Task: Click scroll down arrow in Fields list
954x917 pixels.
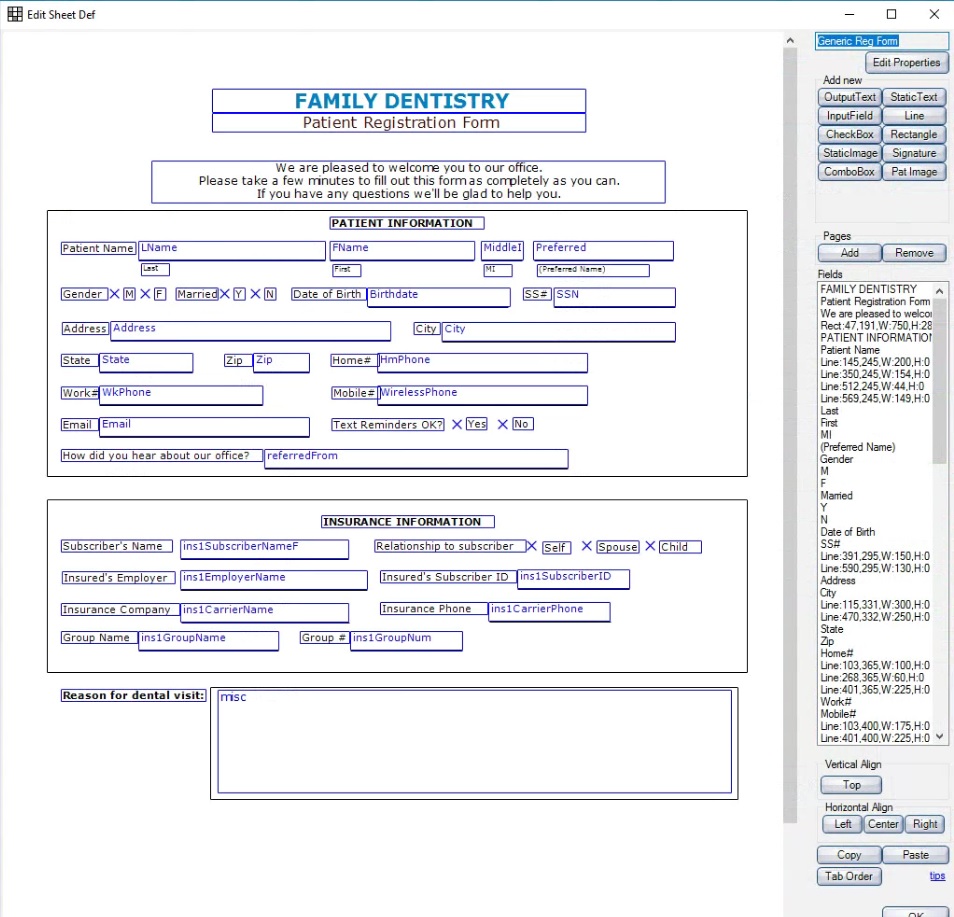Action: click(939, 737)
